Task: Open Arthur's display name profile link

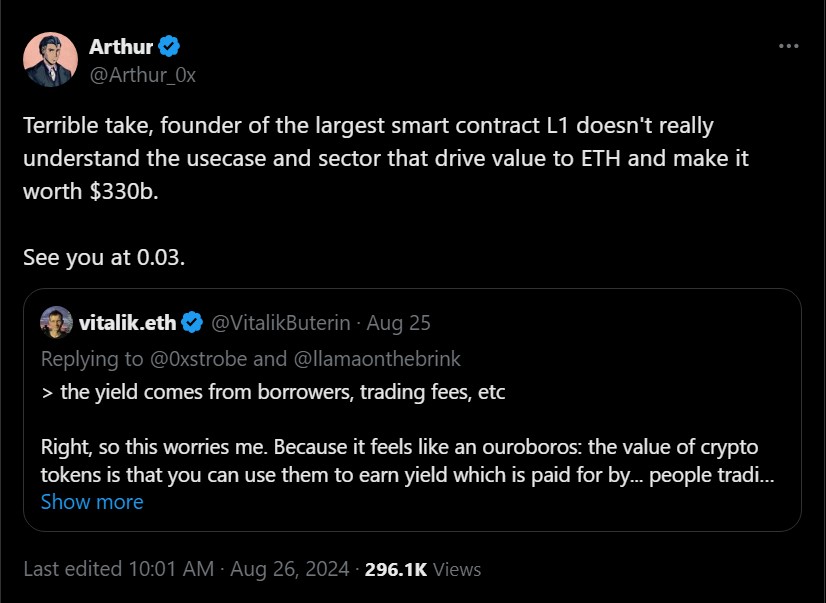Action: click(119, 46)
